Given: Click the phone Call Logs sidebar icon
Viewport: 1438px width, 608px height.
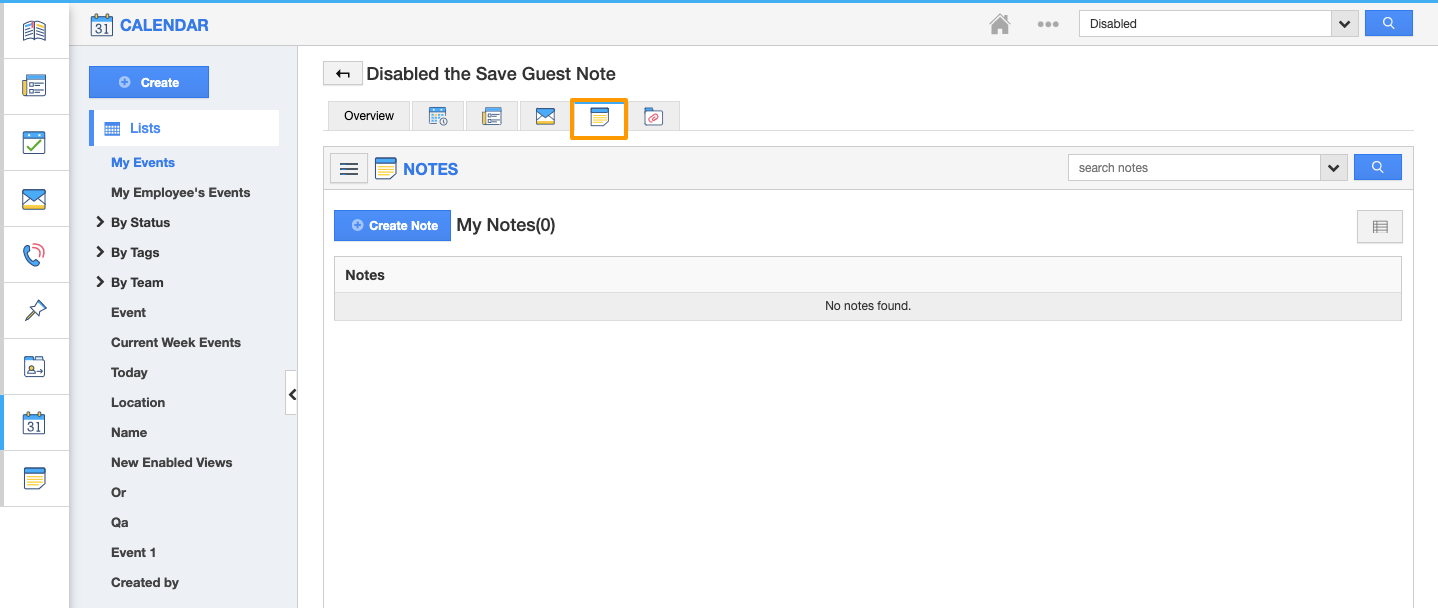Looking at the screenshot, I should (34, 255).
